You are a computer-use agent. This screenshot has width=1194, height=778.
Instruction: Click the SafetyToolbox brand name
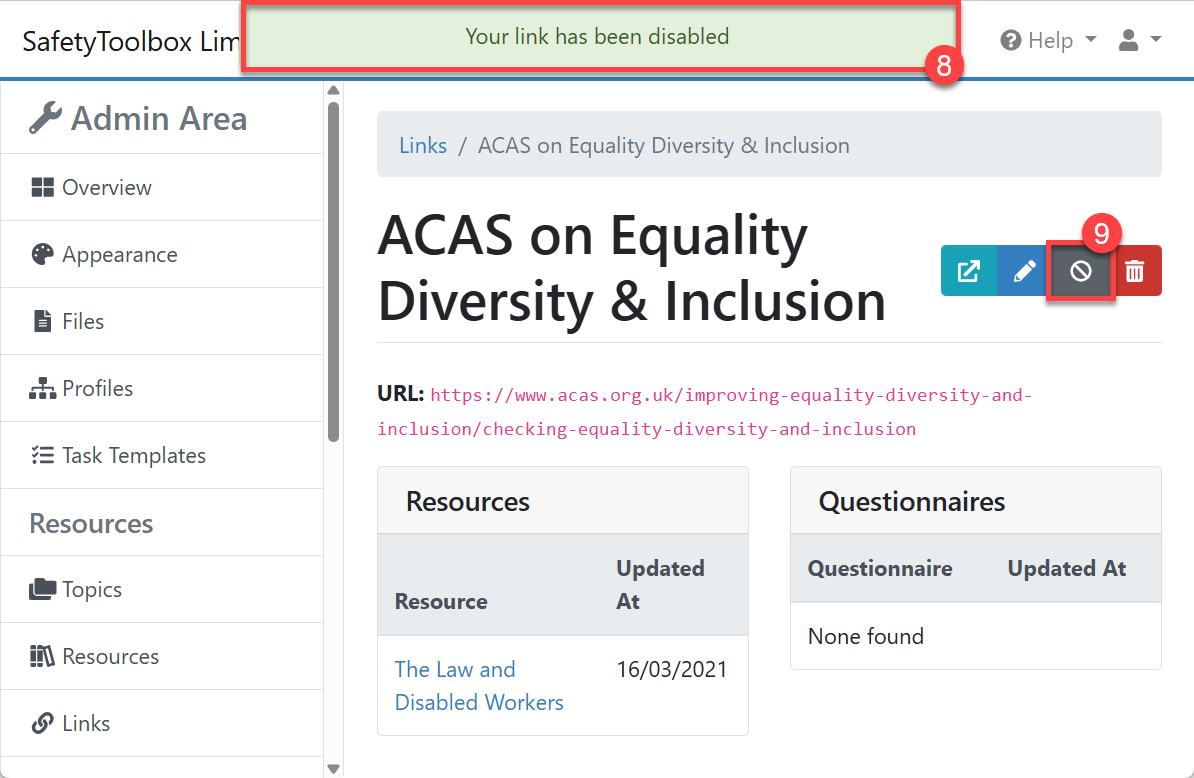[x=131, y=41]
